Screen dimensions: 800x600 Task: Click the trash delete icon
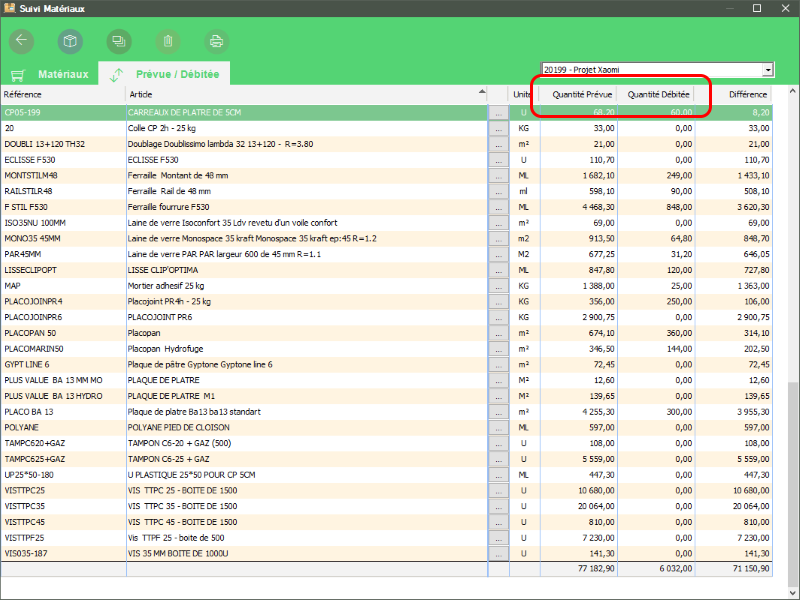click(x=168, y=41)
